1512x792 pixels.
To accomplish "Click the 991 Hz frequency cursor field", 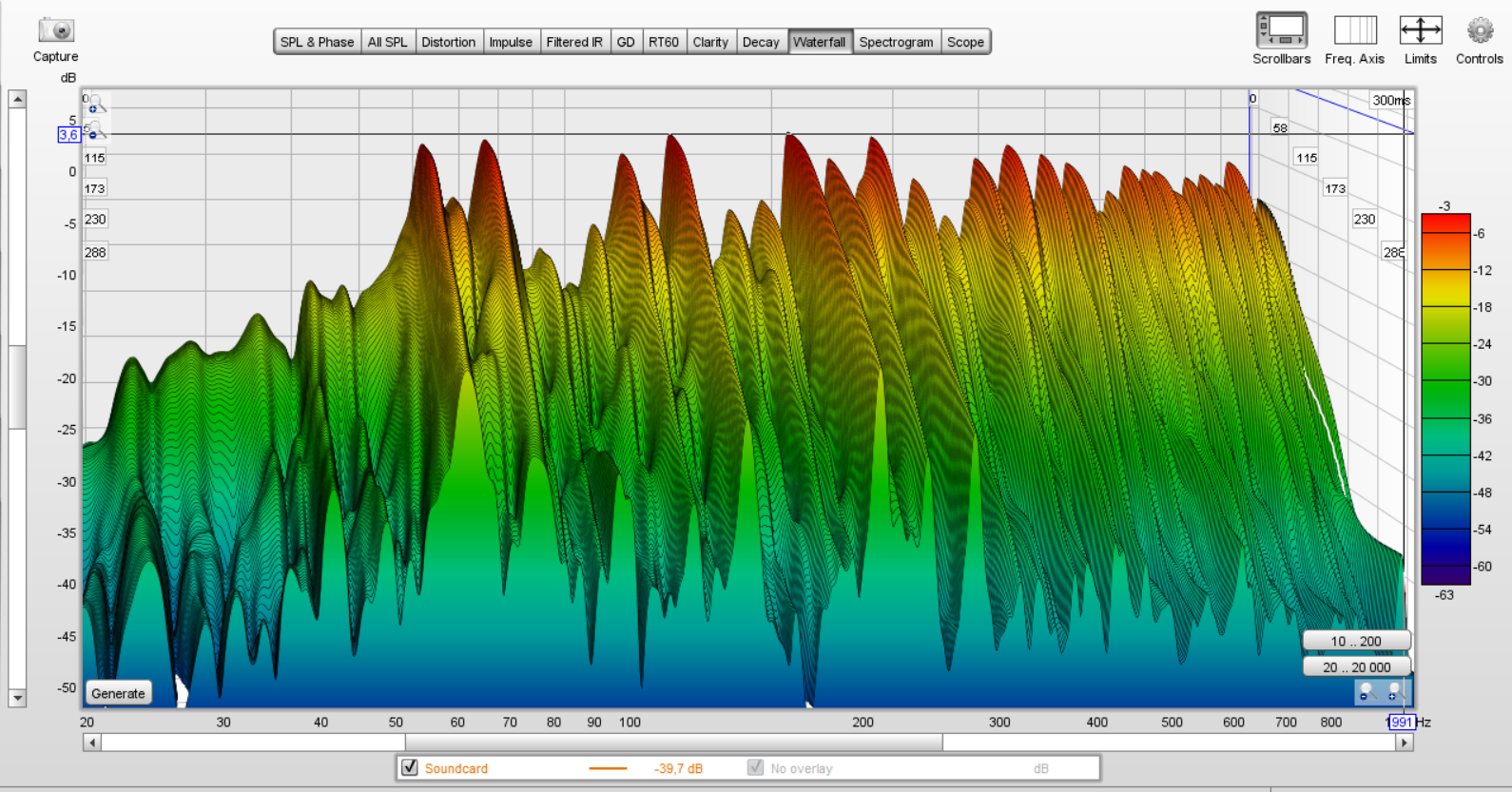I will click(1401, 723).
